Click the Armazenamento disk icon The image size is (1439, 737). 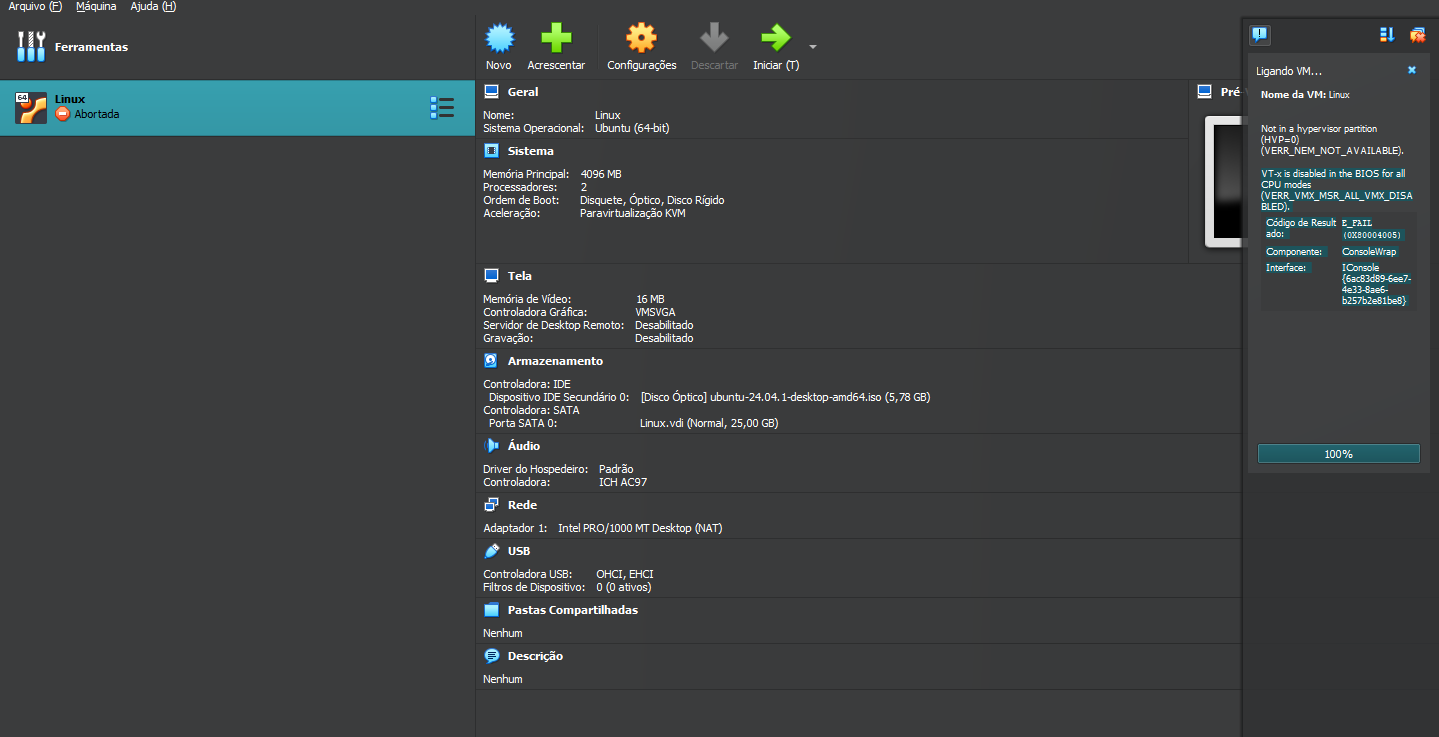click(491, 361)
